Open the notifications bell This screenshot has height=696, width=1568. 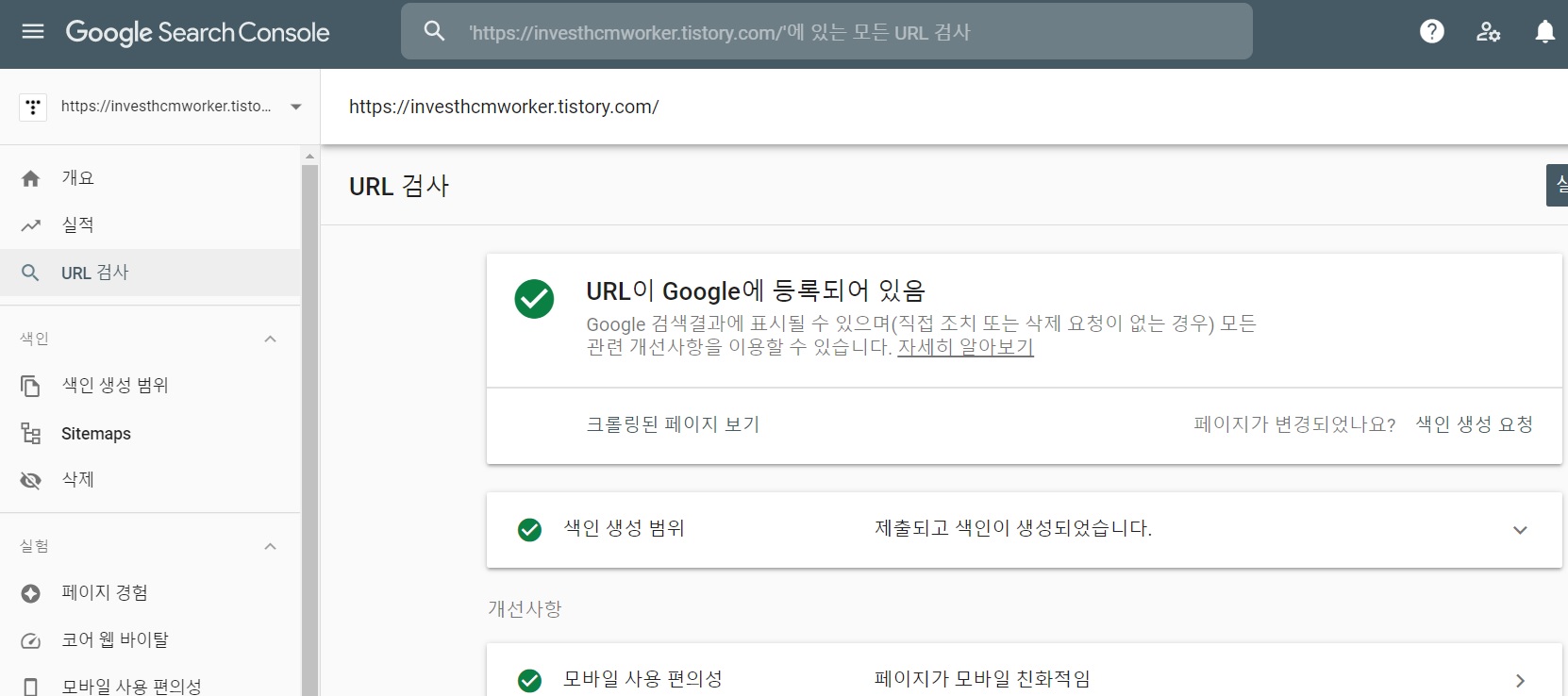click(1545, 32)
